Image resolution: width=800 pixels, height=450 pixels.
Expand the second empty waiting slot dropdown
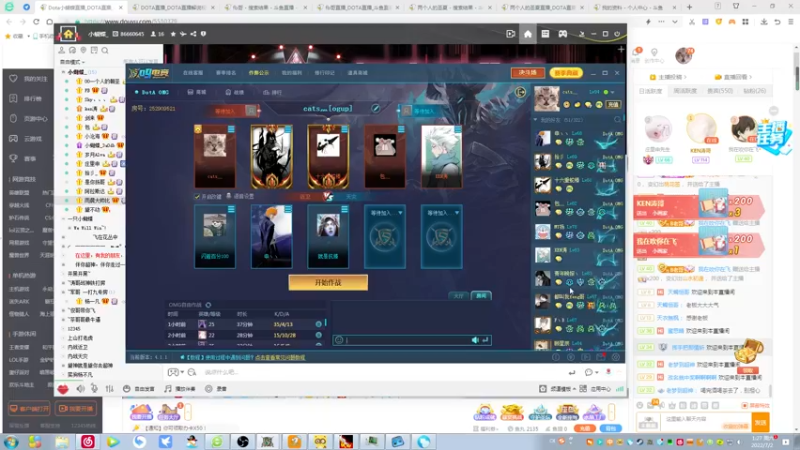coord(457,213)
